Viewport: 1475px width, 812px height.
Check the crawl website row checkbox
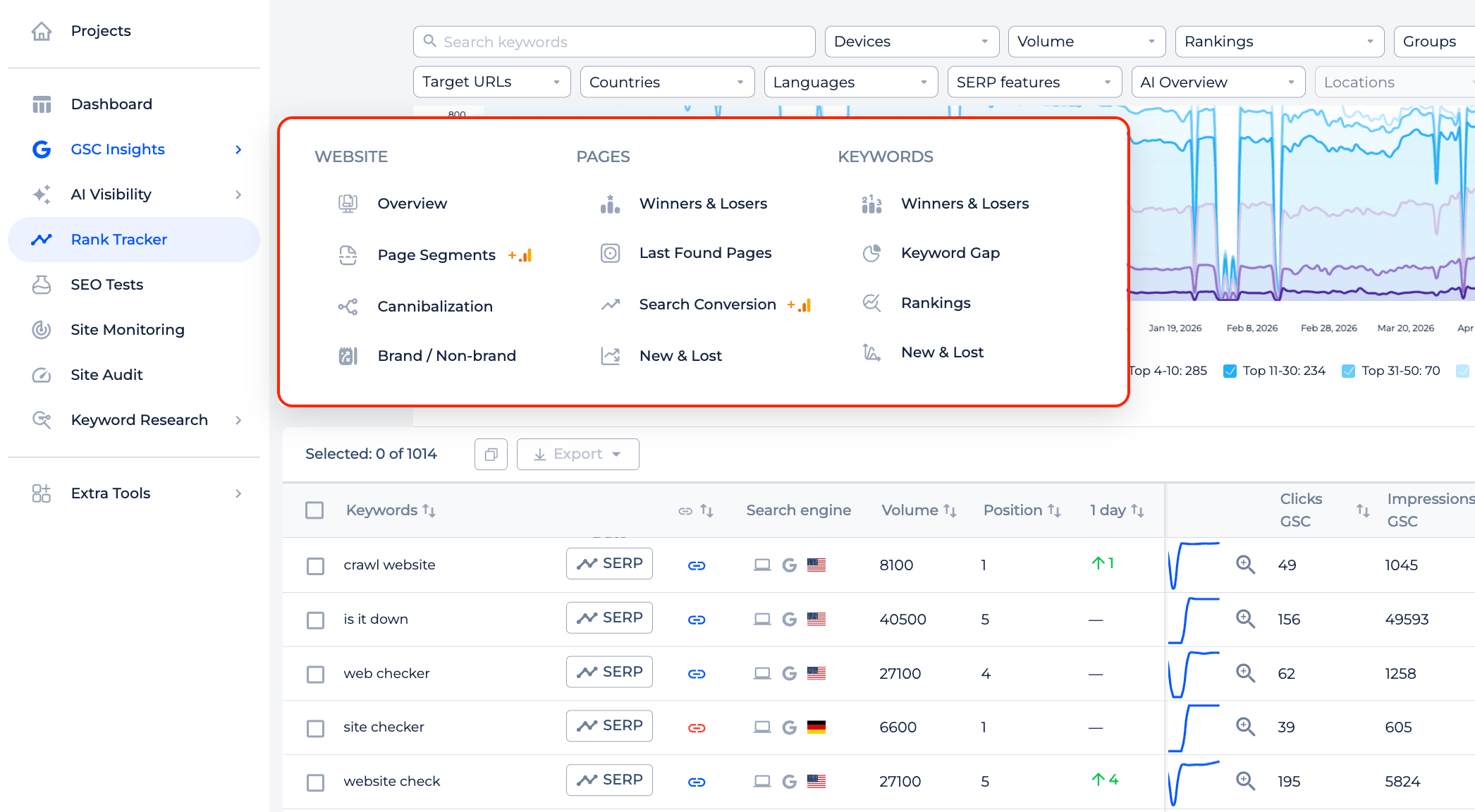(x=315, y=566)
